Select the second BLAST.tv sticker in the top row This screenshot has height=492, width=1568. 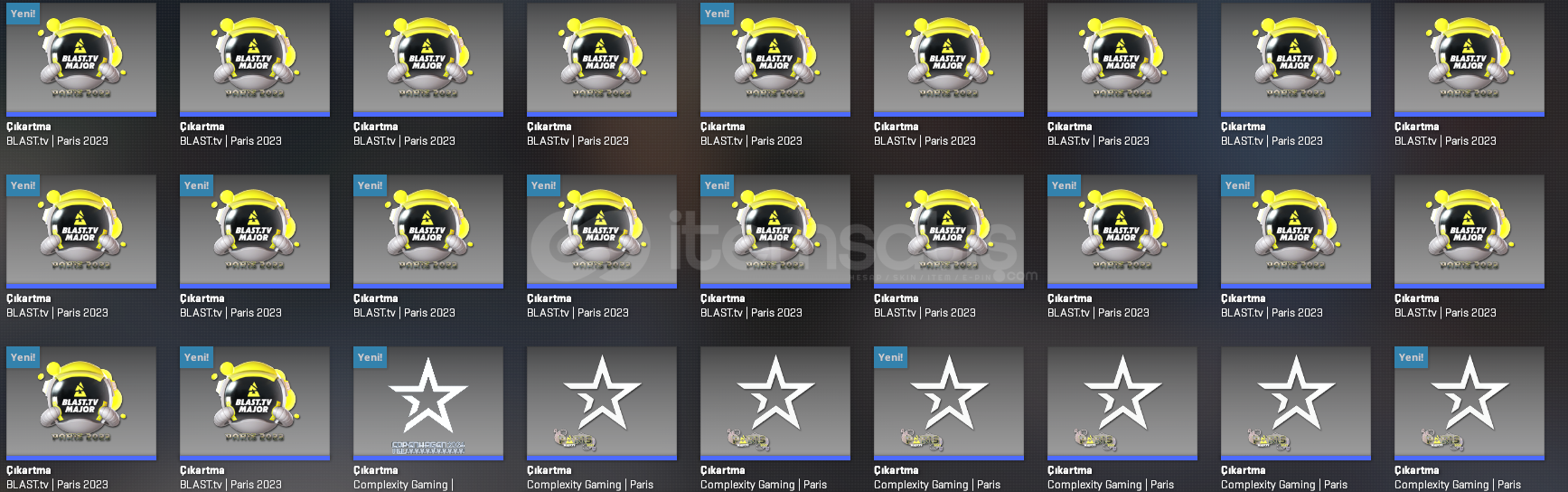(254, 60)
